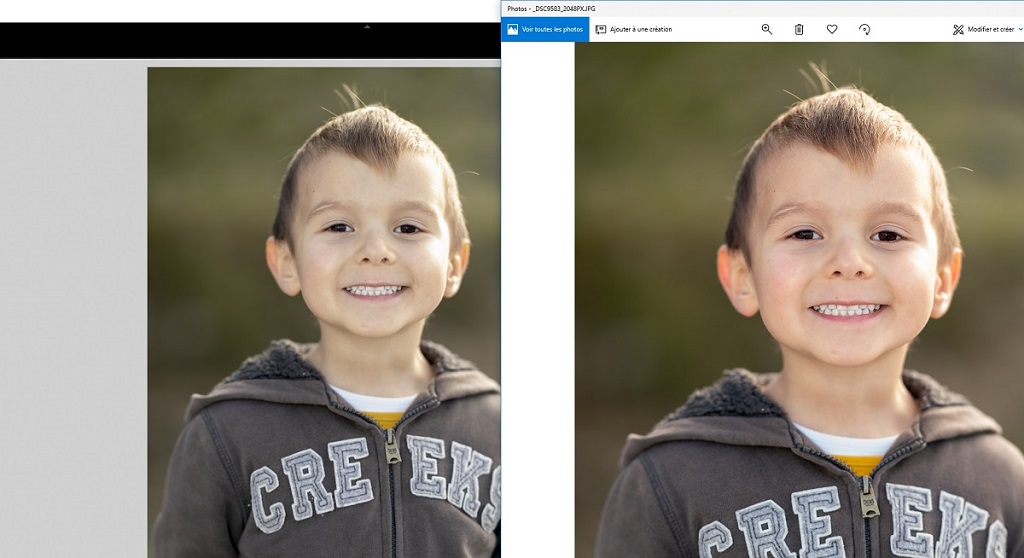The width and height of the screenshot is (1024, 558).
Task: Expand the 'Modifier et créer' dropdown
Action: [x=987, y=29]
